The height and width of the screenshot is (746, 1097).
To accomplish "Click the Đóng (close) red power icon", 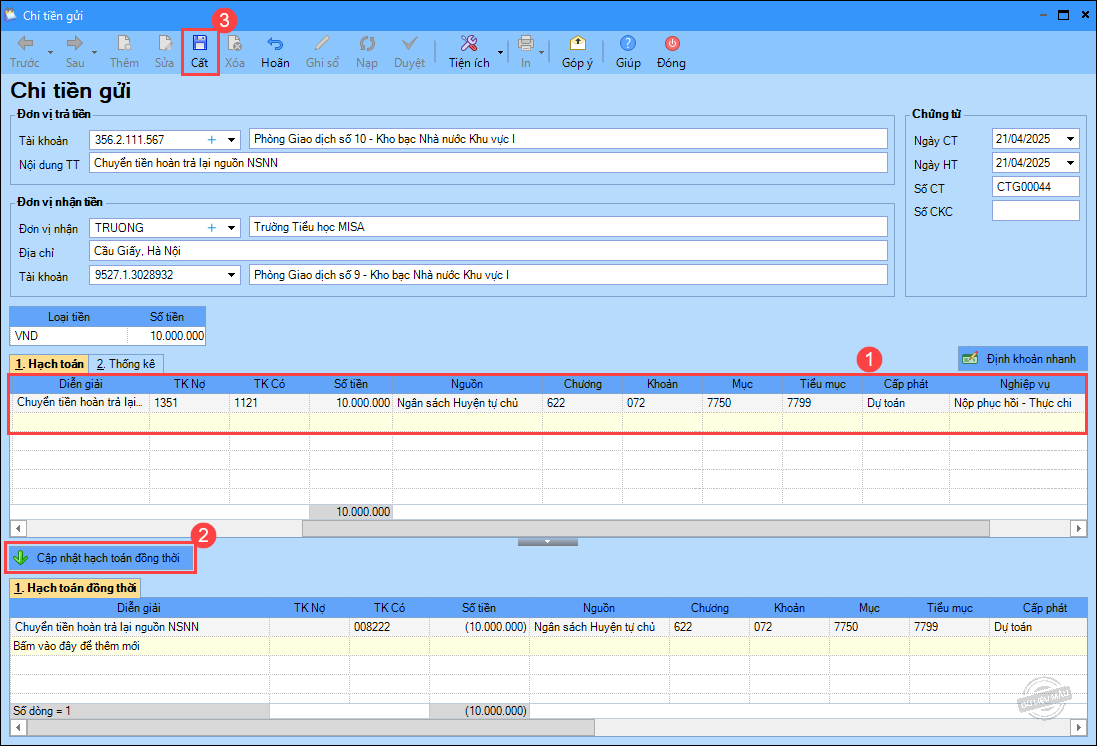I will click(672, 44).
